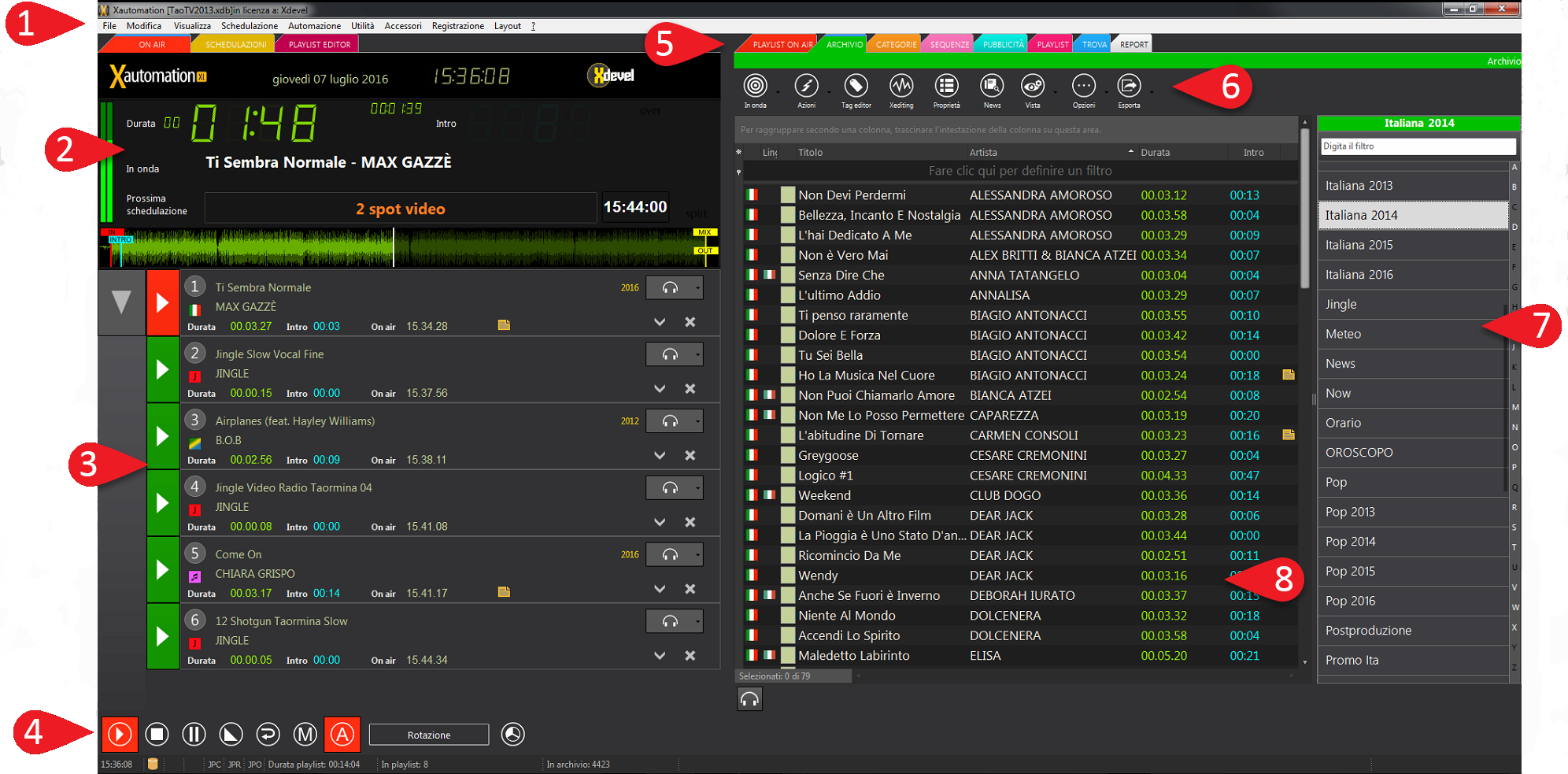Switch to PLAYLIST EDITOR tab
The image size is (1568, 774).
click(x=319, y=44)
